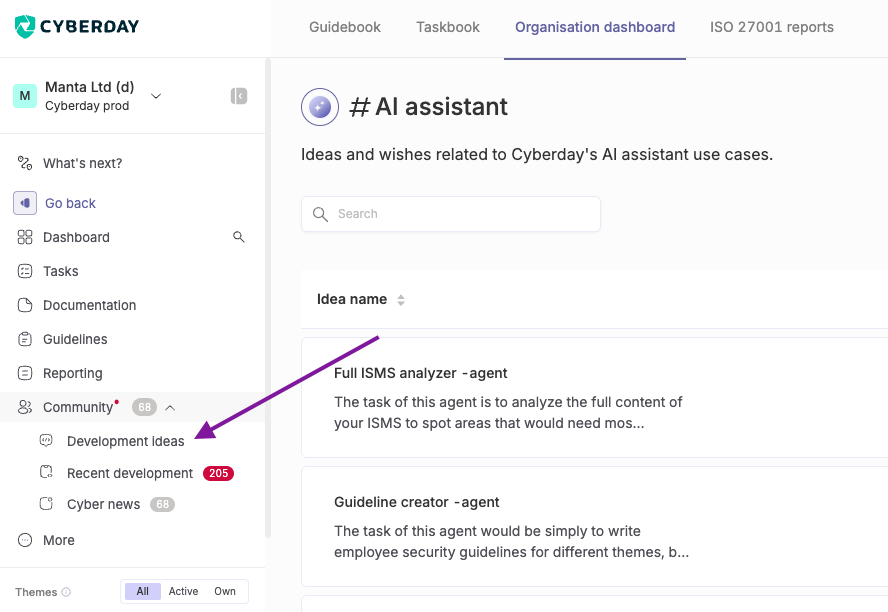Click the sidebar vertical scrollbar
Image resolution: width=888 pixels, height=612 pixels.
(x=268, y=298)
